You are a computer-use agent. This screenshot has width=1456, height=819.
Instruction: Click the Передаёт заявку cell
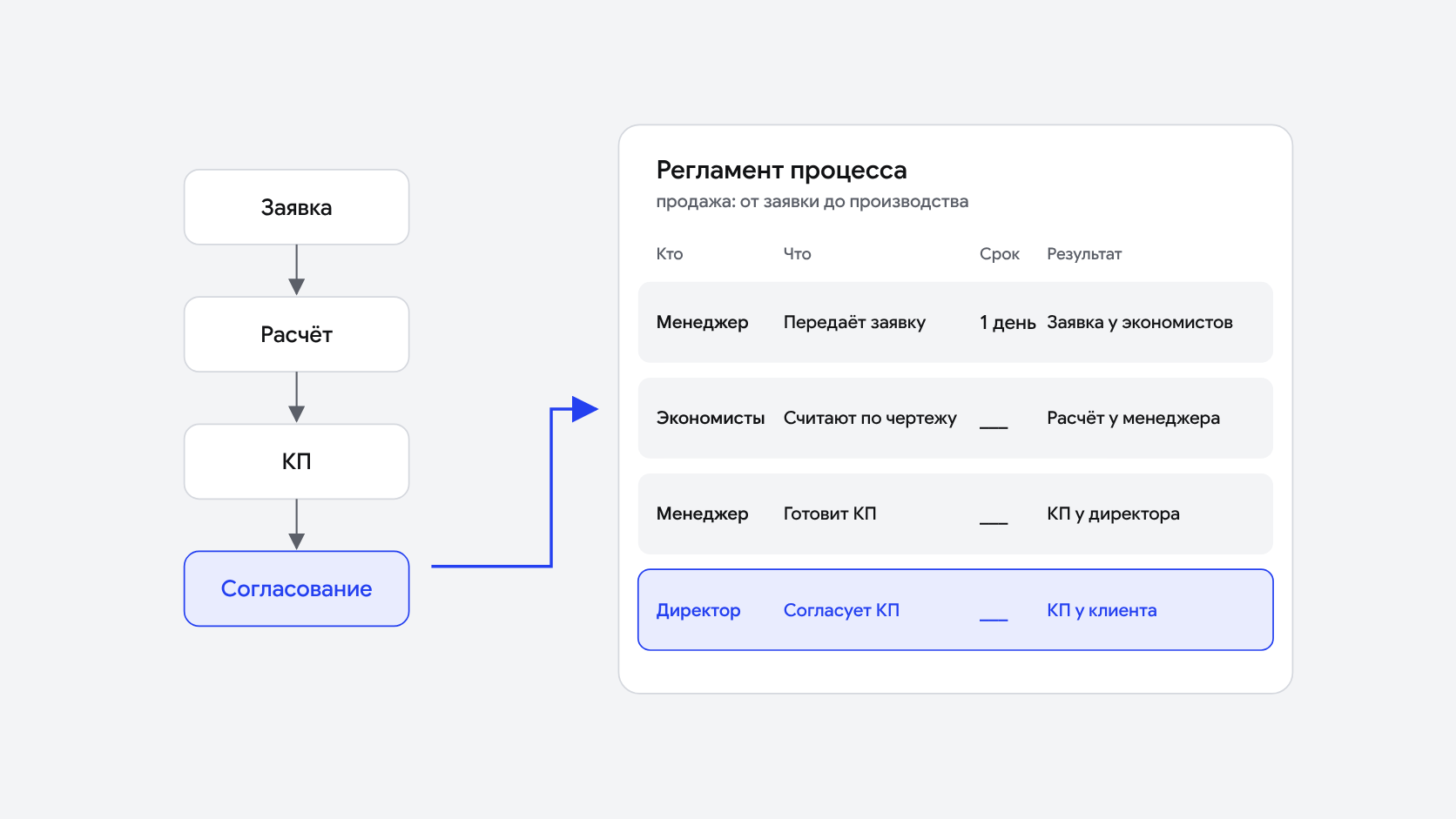tap(854, 323)
